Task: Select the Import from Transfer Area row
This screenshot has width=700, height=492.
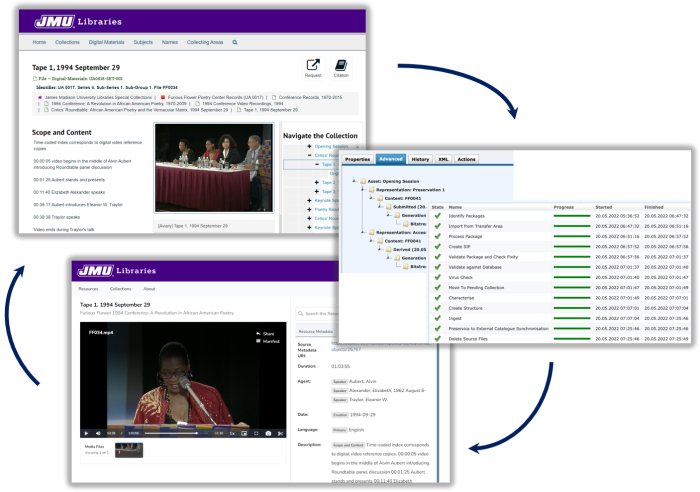Action: point(560,226)
